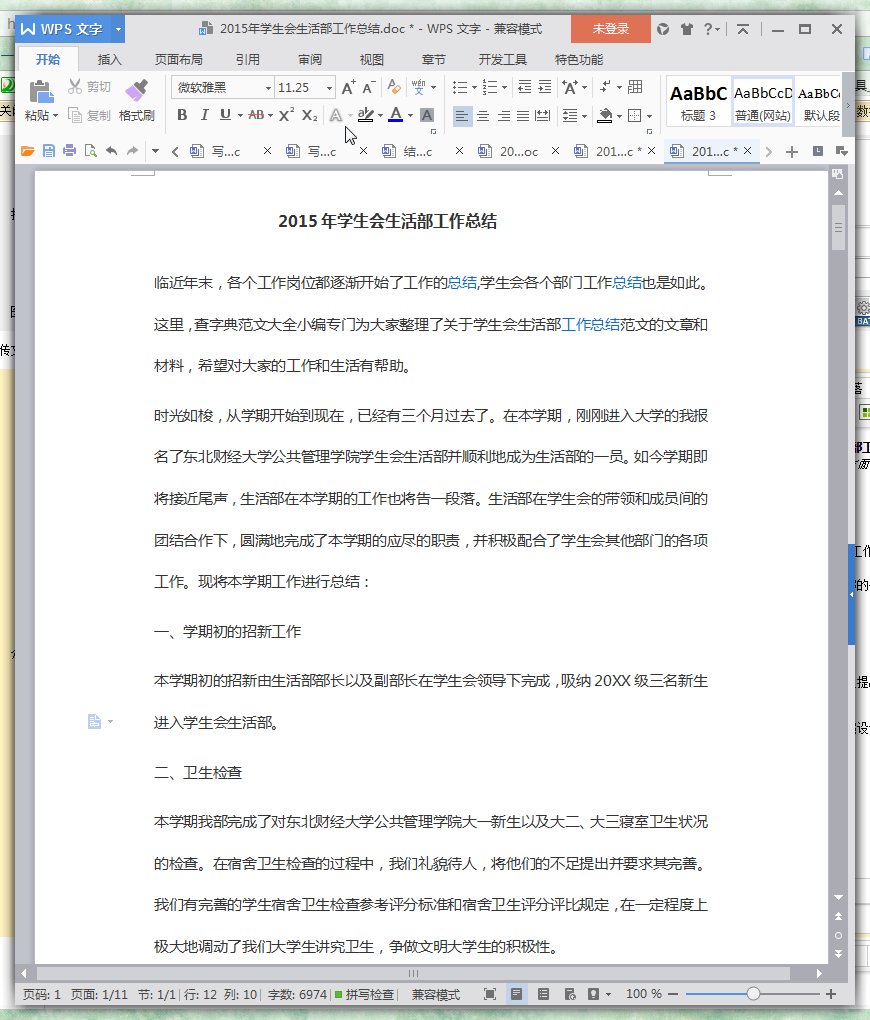The image size is (870, 1020).
Task: Open the 插入 ribbon tab
Action: 109,60
